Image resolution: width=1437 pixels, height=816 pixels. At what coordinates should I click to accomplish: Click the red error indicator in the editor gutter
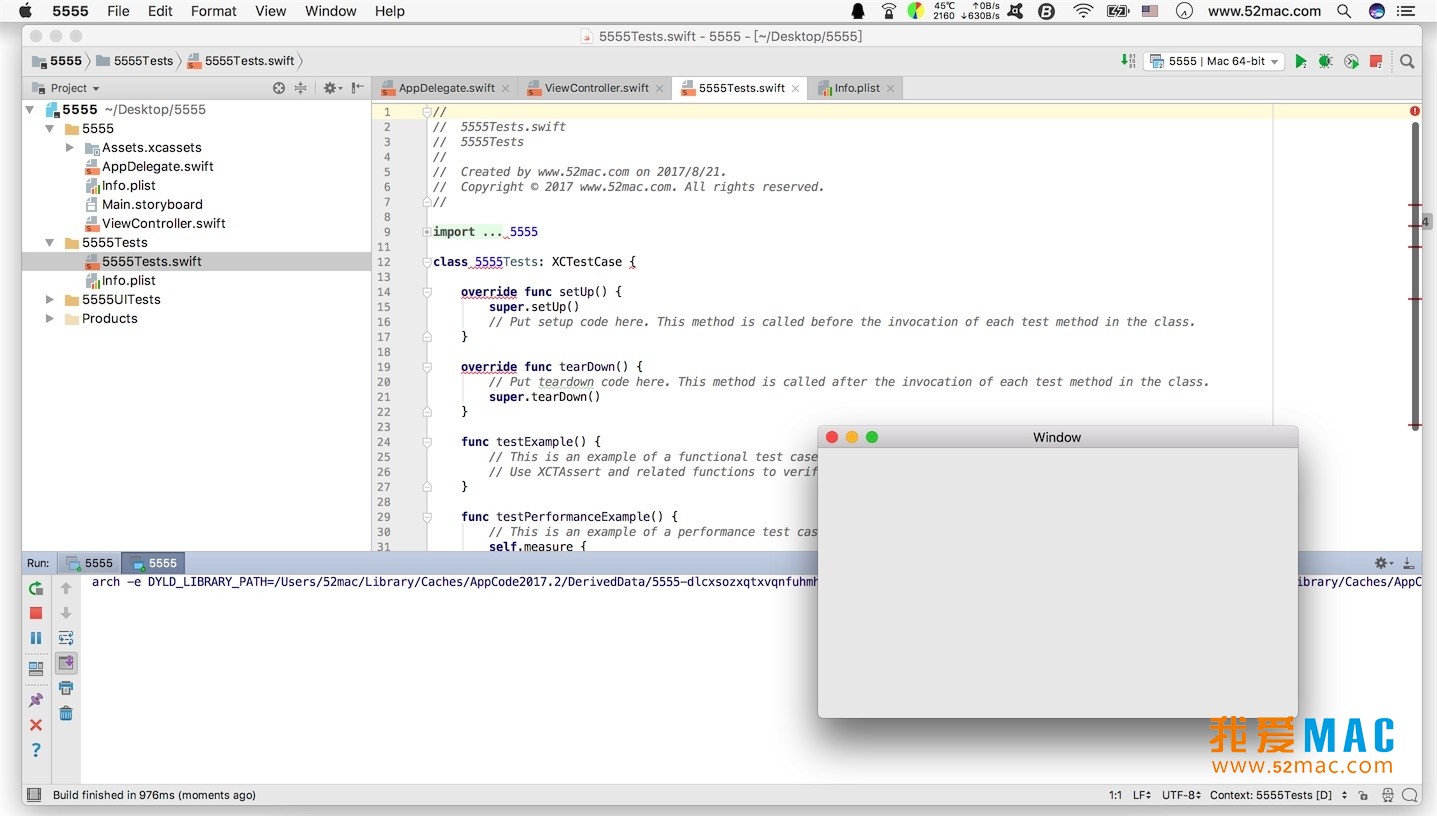1415,111
